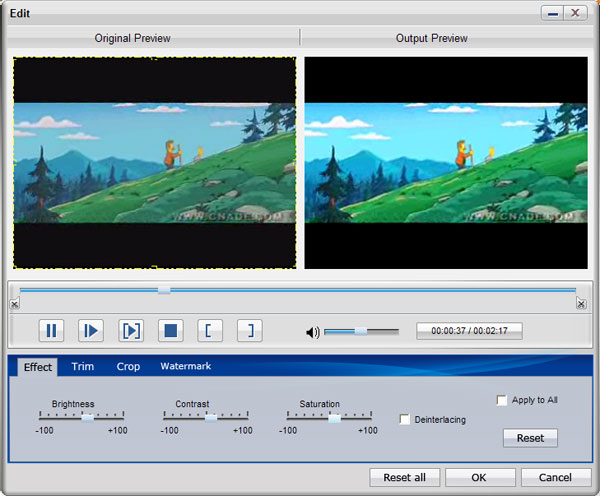The height and width of the screenshot is (496, 600).
Task: Click the Original Preview header label
Action: (x=132, y=38)
